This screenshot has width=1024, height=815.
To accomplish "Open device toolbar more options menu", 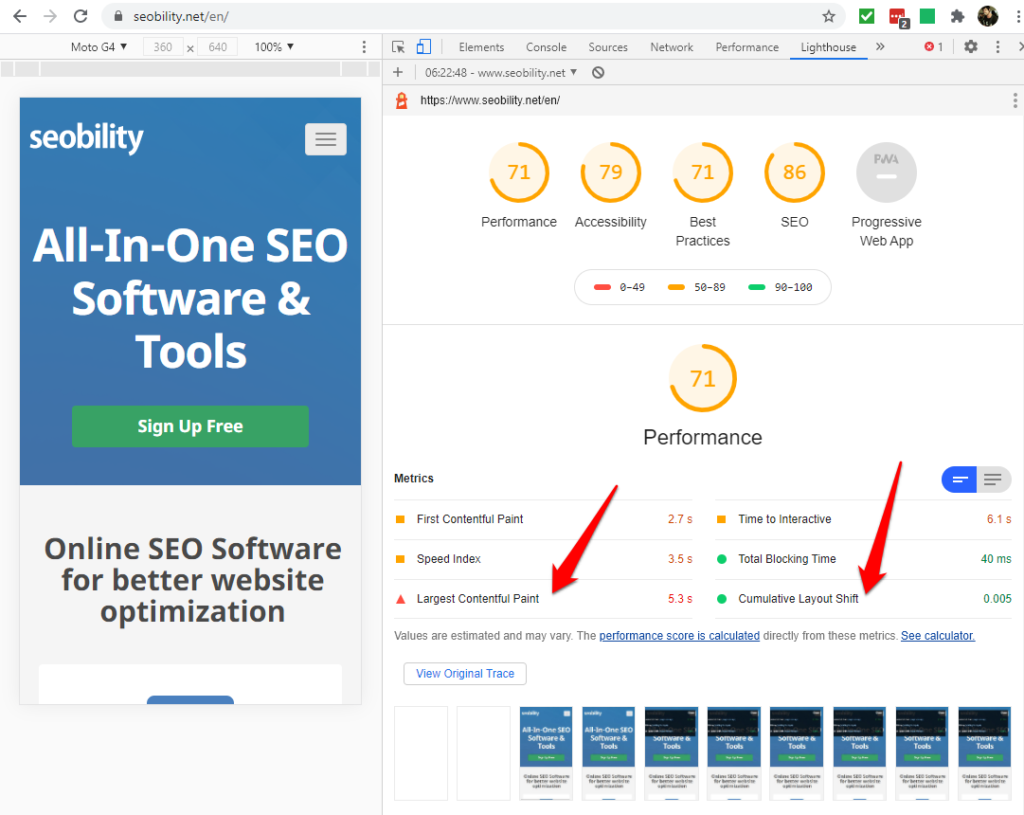I will point(364,47).
